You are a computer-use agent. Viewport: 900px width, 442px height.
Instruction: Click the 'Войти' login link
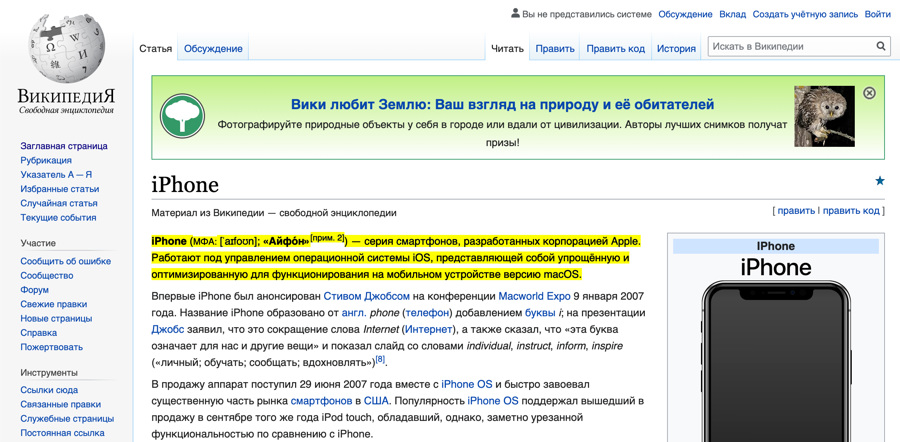click(878, 14)
